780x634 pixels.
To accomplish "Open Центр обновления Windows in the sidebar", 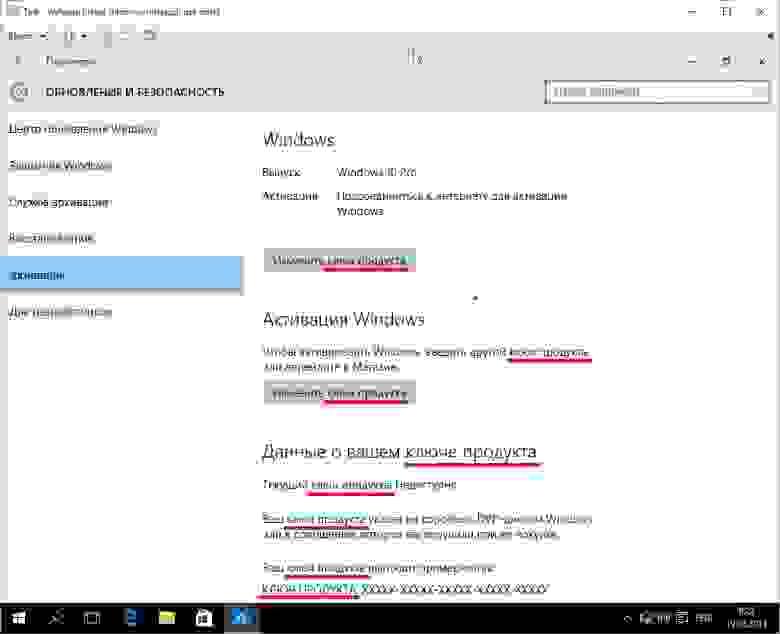I will [x=83, y=130].
